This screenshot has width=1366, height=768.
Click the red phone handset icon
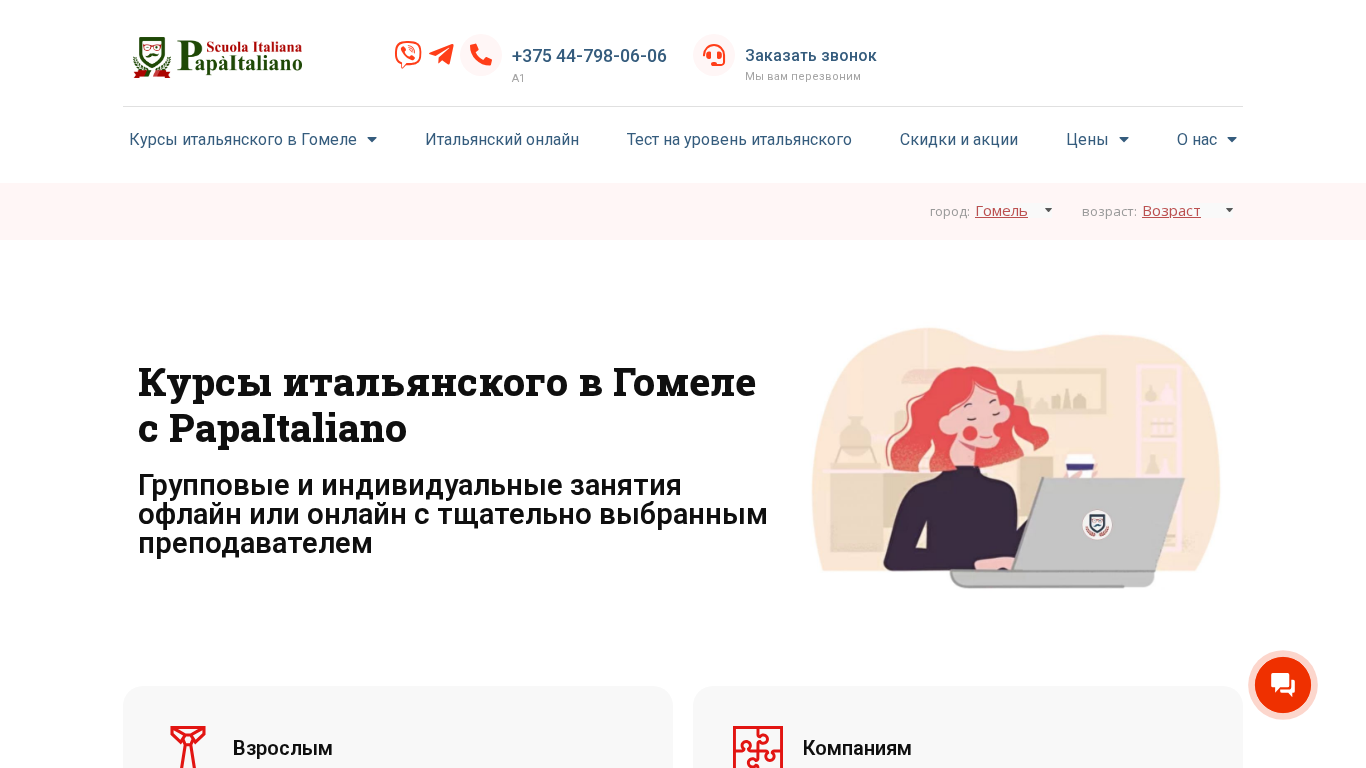point(481,55)
